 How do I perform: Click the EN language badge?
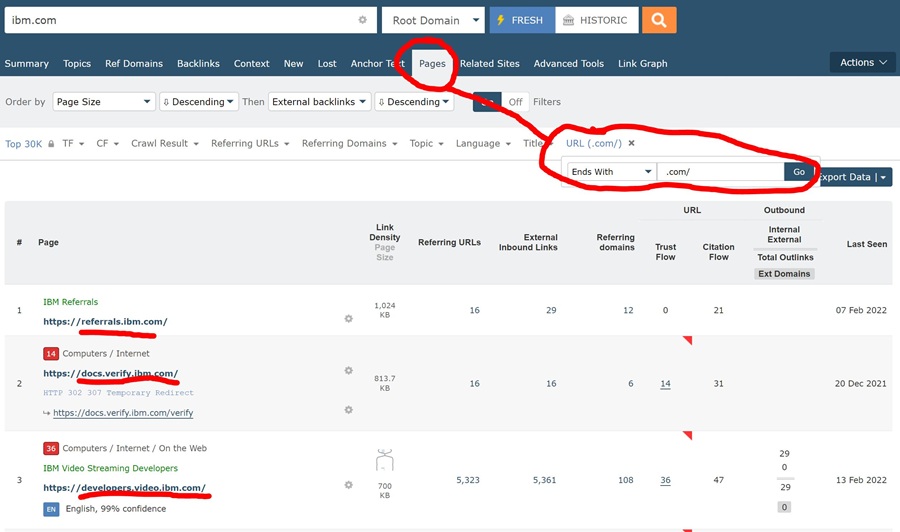click(x=51, y=509)
